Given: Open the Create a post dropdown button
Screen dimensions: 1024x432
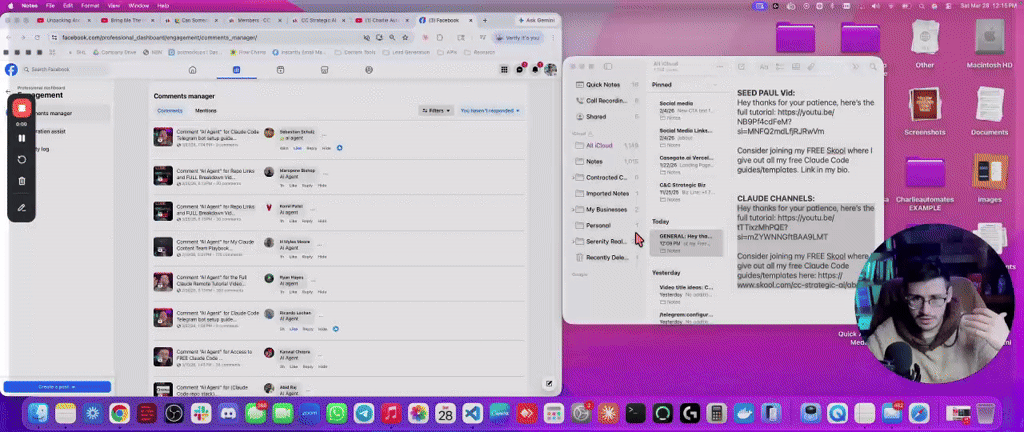Looking at the screenshot, I should (57, 387).
